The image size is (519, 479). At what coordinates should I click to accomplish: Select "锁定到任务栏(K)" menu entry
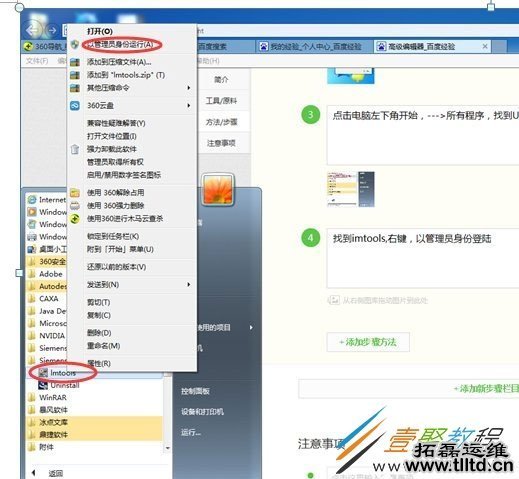point(113,236)
